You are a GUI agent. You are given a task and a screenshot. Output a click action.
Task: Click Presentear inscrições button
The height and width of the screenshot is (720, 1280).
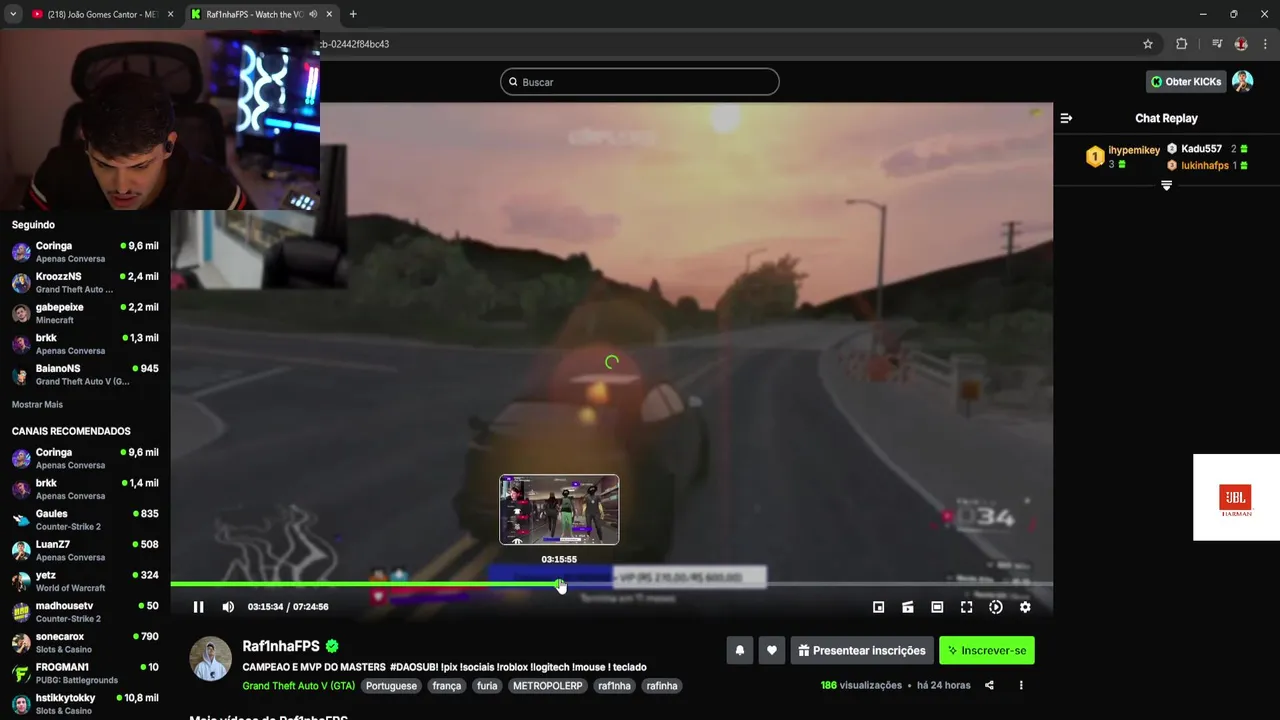point(862,650)
